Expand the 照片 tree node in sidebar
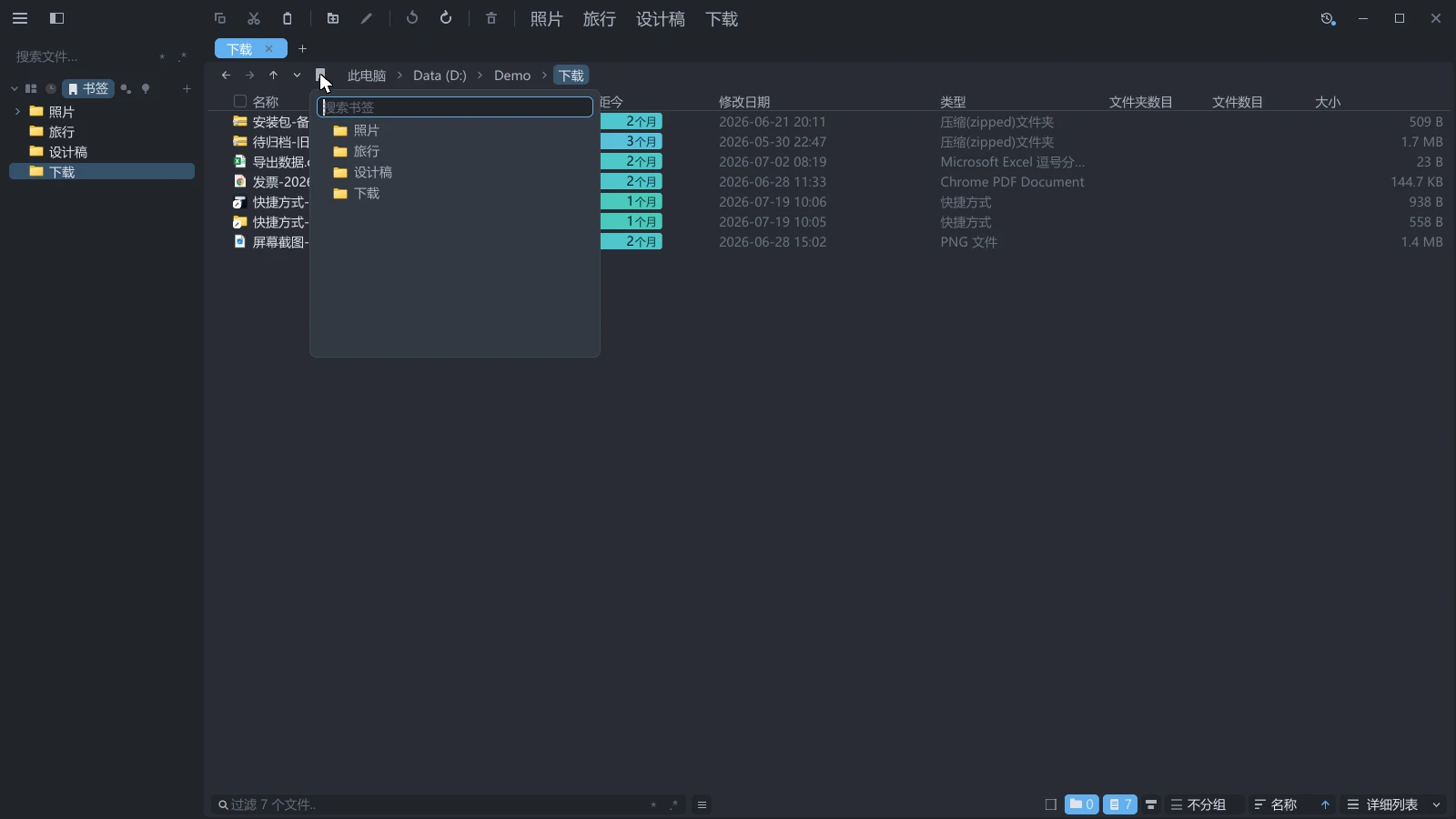The image size is (1456, 819). point(17,112)
